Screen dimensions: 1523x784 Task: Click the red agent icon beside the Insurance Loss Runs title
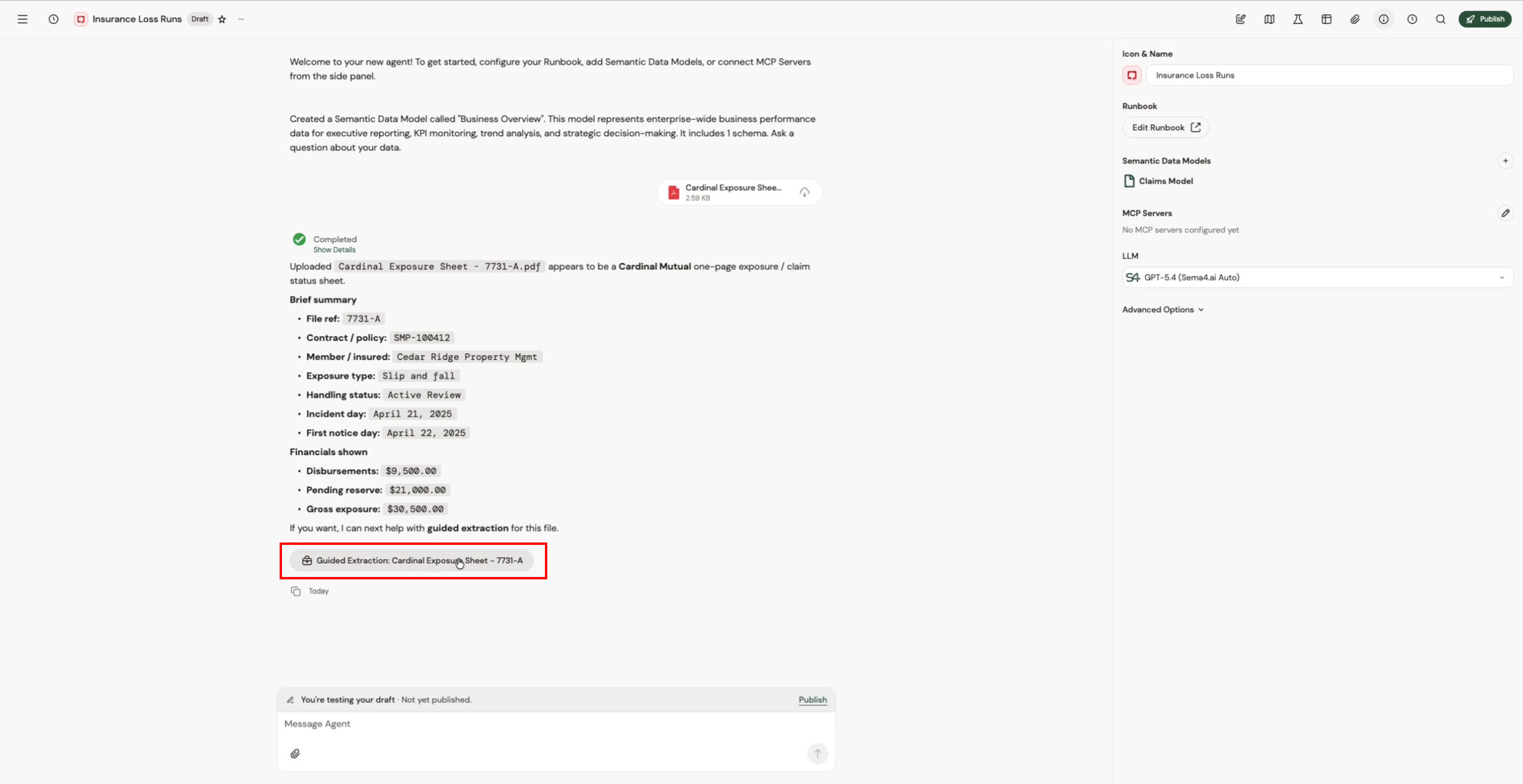81,19
